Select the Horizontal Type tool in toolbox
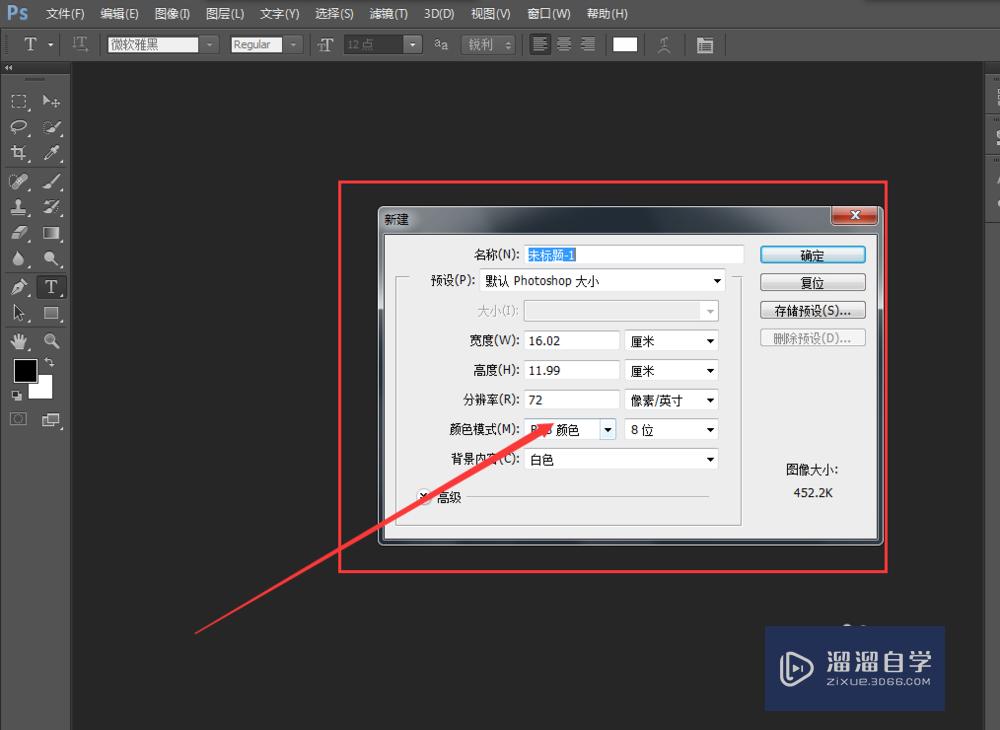1000x730 pixels. [x=51, y=287]
